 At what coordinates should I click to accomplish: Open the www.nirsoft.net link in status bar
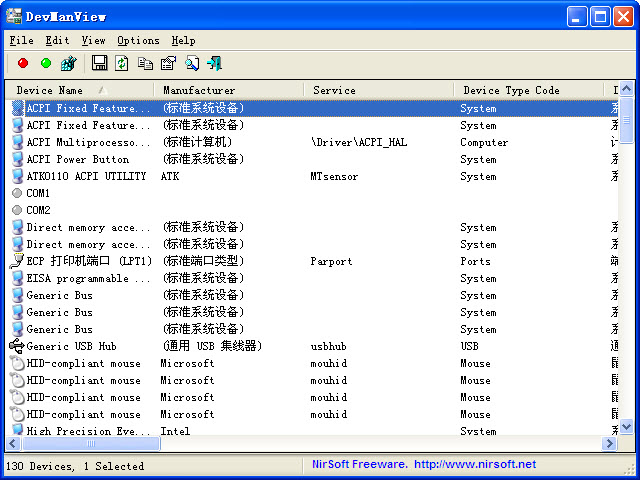pos(475,464)
